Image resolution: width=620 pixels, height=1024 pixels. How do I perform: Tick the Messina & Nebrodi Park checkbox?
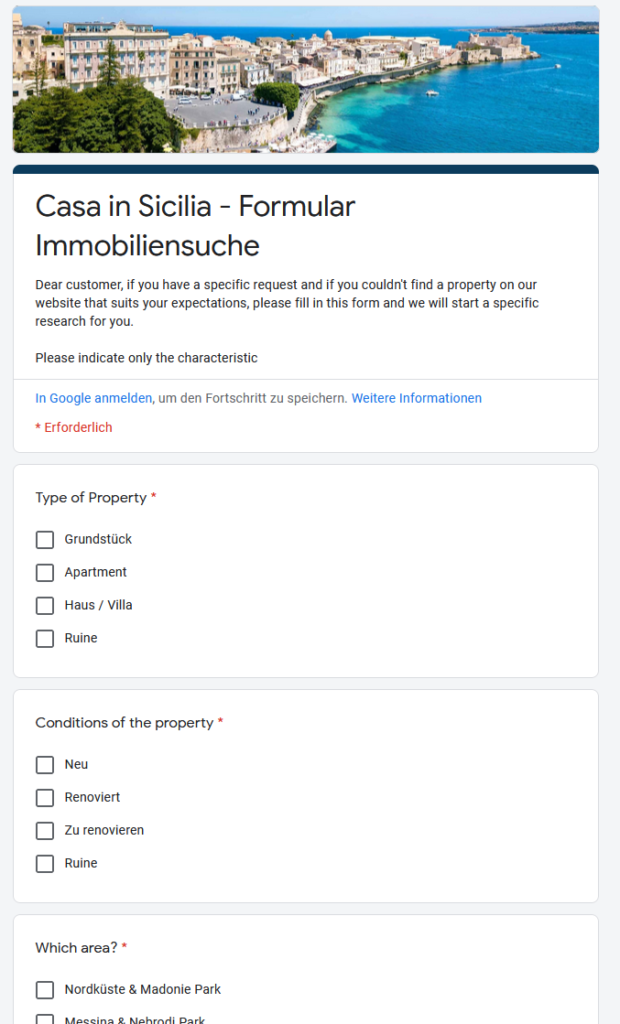click(x=44, y=1019)
